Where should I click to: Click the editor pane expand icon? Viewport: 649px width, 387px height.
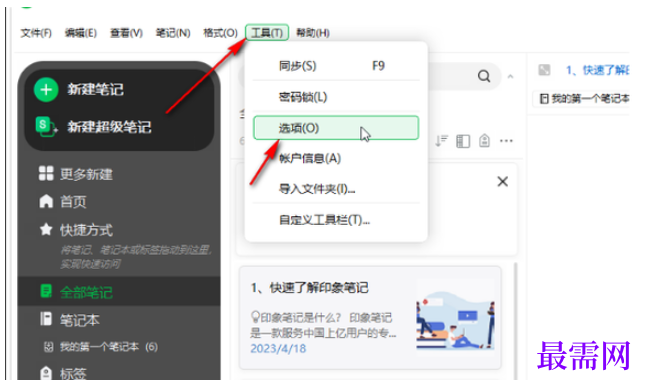pos(544,70)
